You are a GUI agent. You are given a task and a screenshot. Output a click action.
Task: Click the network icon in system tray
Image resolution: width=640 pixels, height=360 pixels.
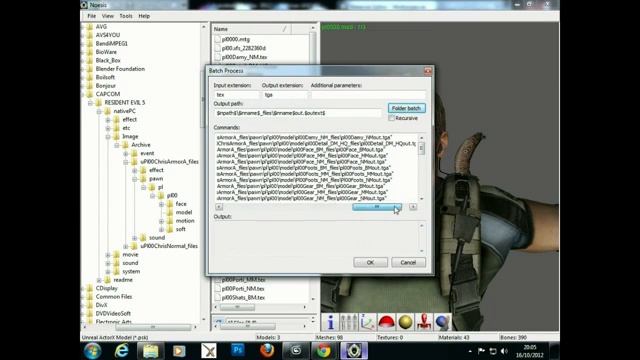[x=493, y=351]
